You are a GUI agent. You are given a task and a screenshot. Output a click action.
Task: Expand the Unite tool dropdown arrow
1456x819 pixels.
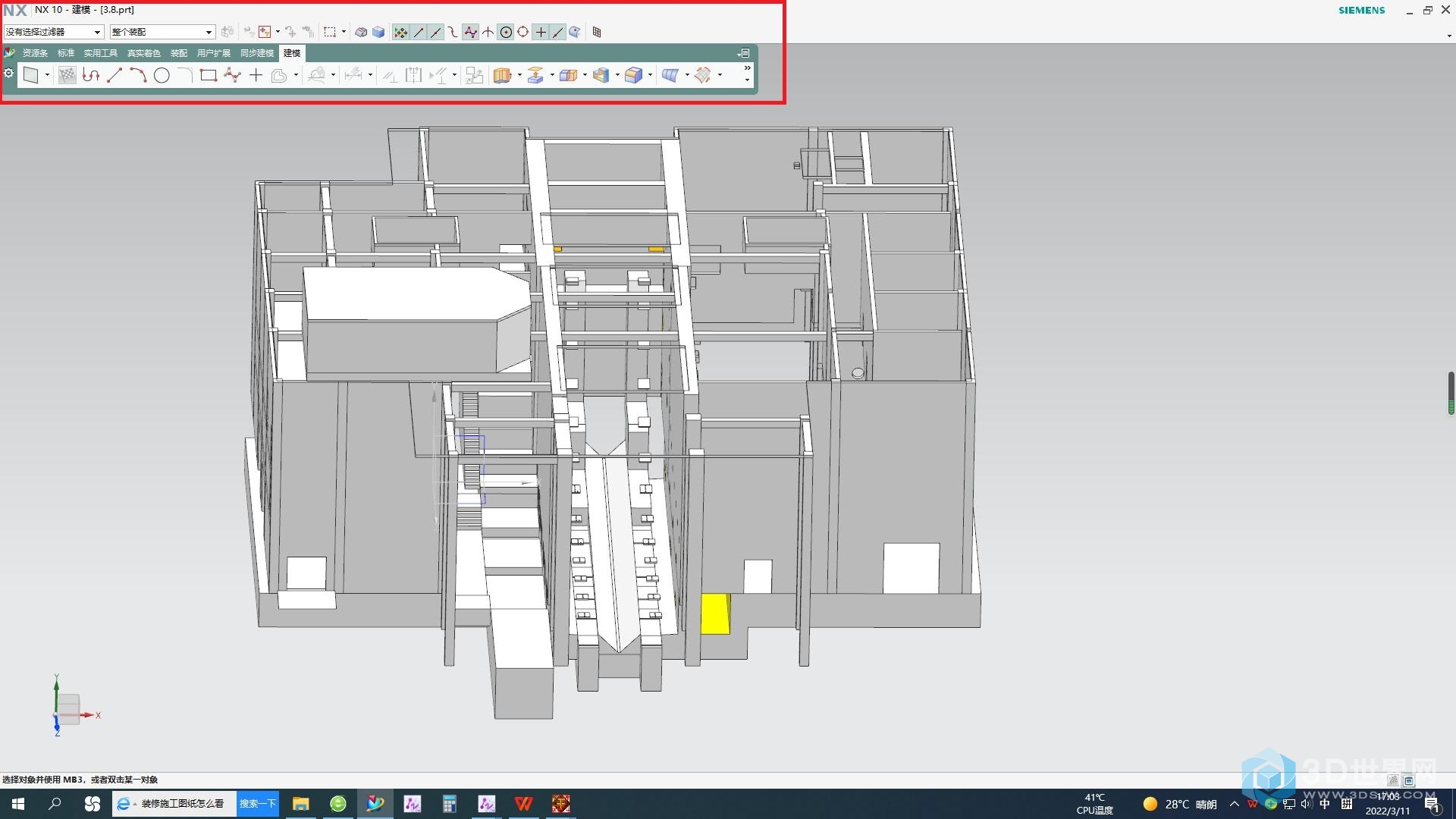585,75
